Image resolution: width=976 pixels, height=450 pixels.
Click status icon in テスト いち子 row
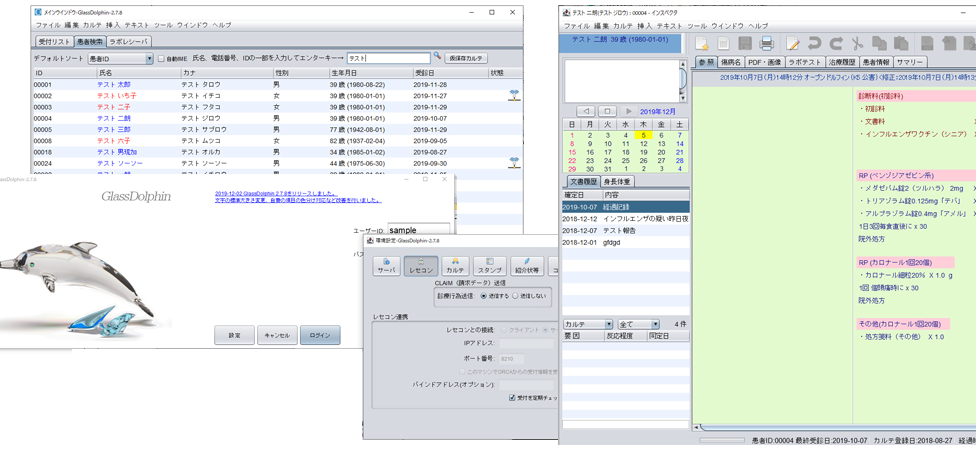click(514, 95)
